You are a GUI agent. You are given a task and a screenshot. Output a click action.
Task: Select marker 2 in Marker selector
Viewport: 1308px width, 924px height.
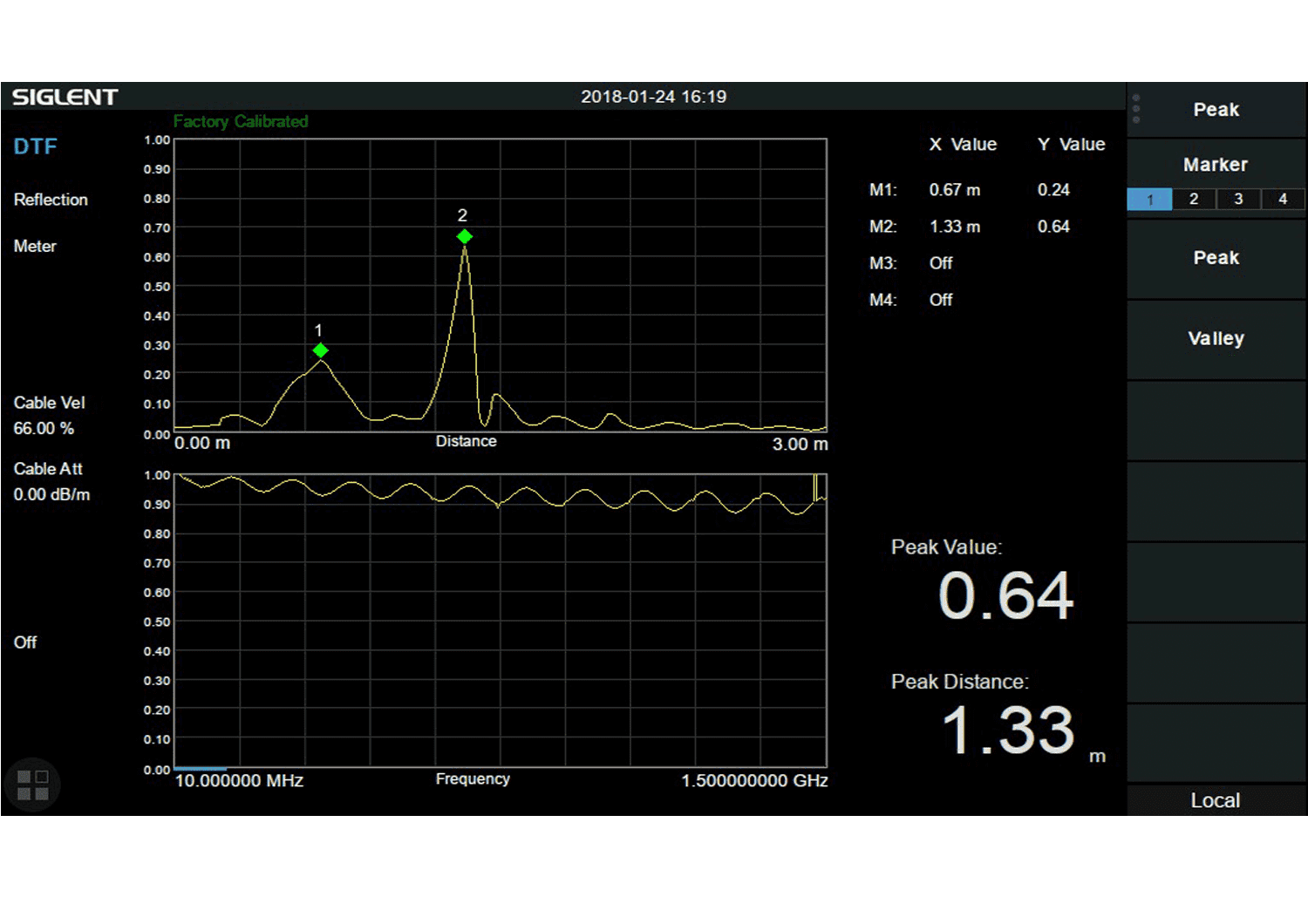(1194, 200)
